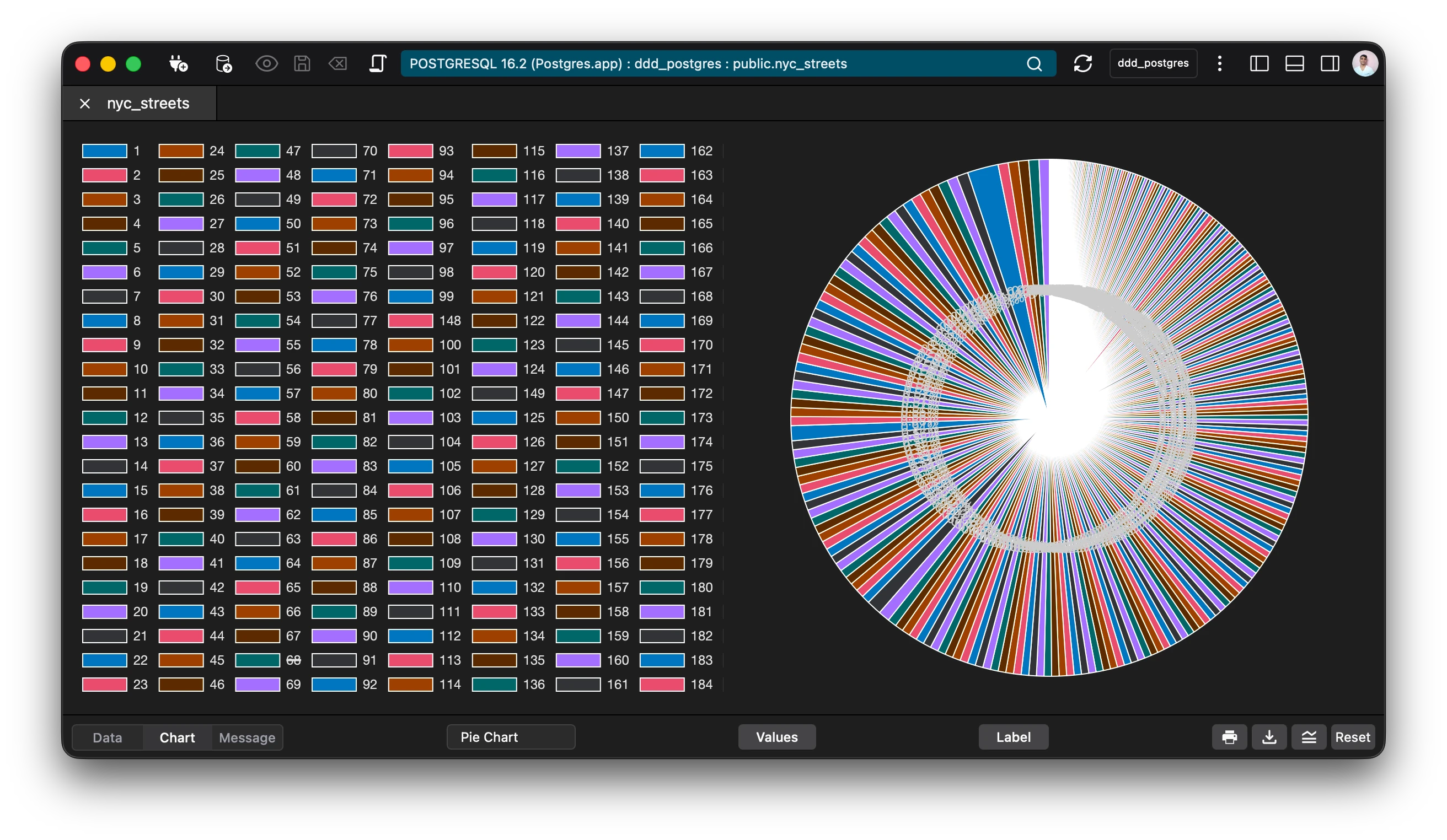Screen dimensions: 1447x840
Task: Open the Pie Chart type dropdown
Action: [x=511, y=737]
